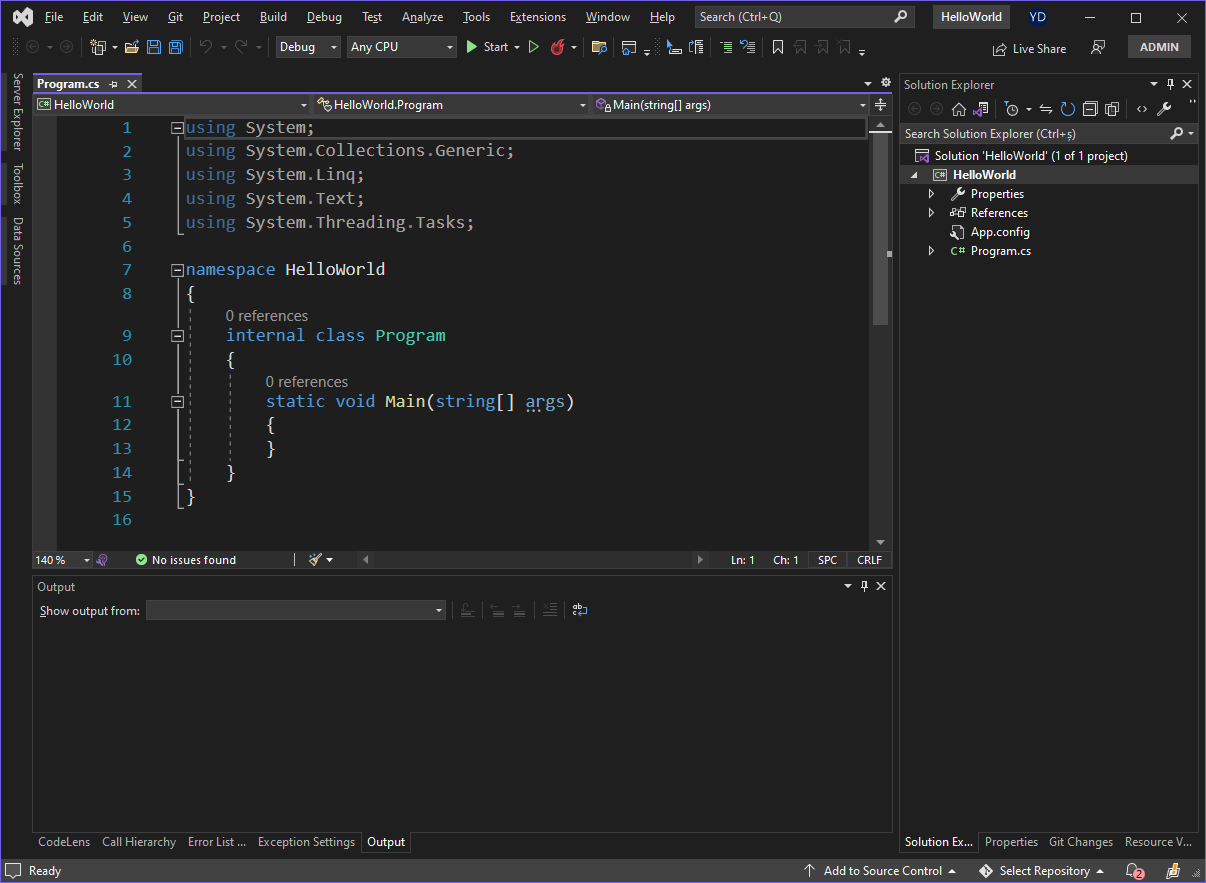Toggle auto-hide pin on Solution Explorer
The width and height of the screenshot is (1206, 883).
click(1170, 84)
